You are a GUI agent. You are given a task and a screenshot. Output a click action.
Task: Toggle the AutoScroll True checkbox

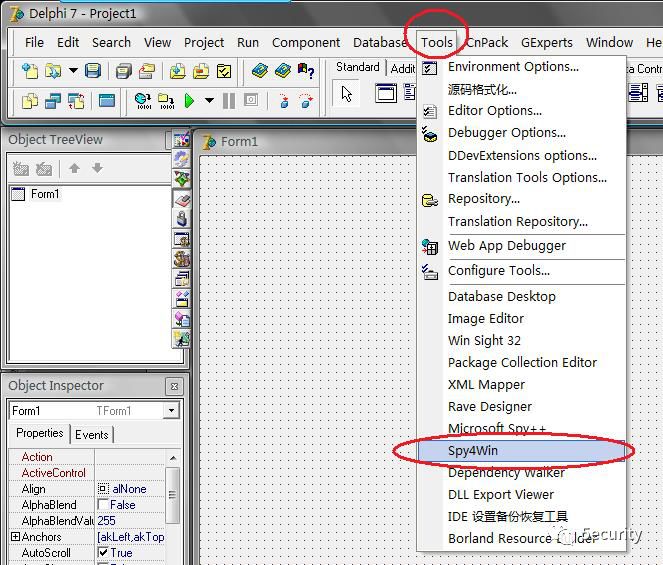(103, 552)
